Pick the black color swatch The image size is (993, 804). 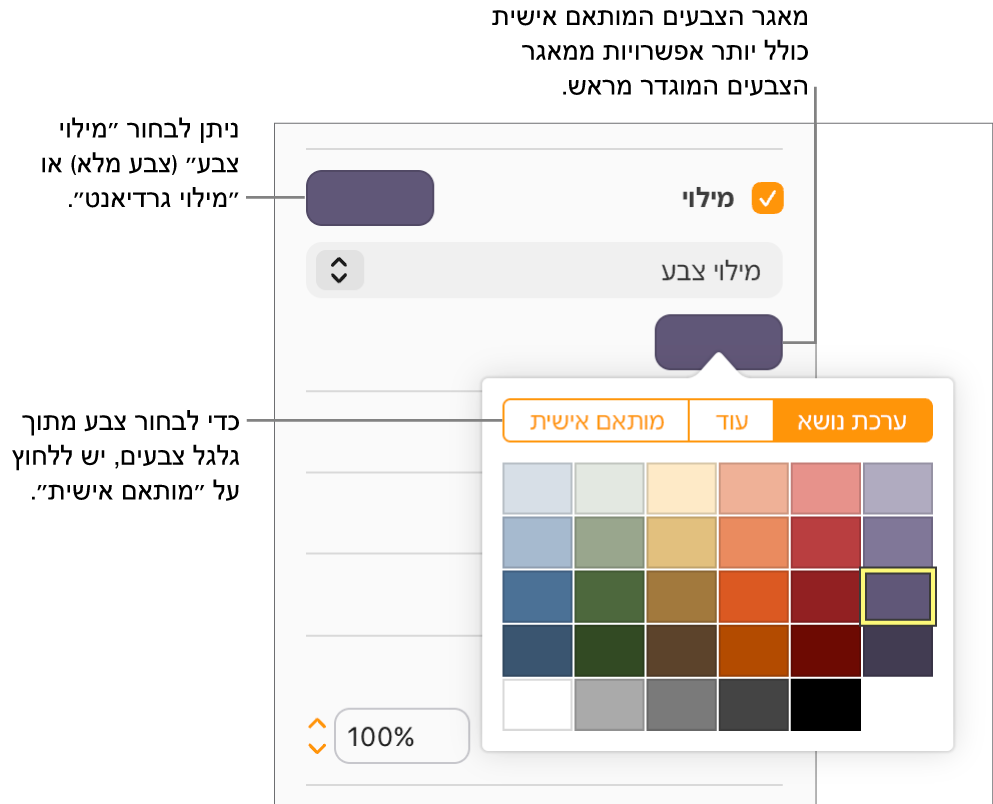coord(826,705)
